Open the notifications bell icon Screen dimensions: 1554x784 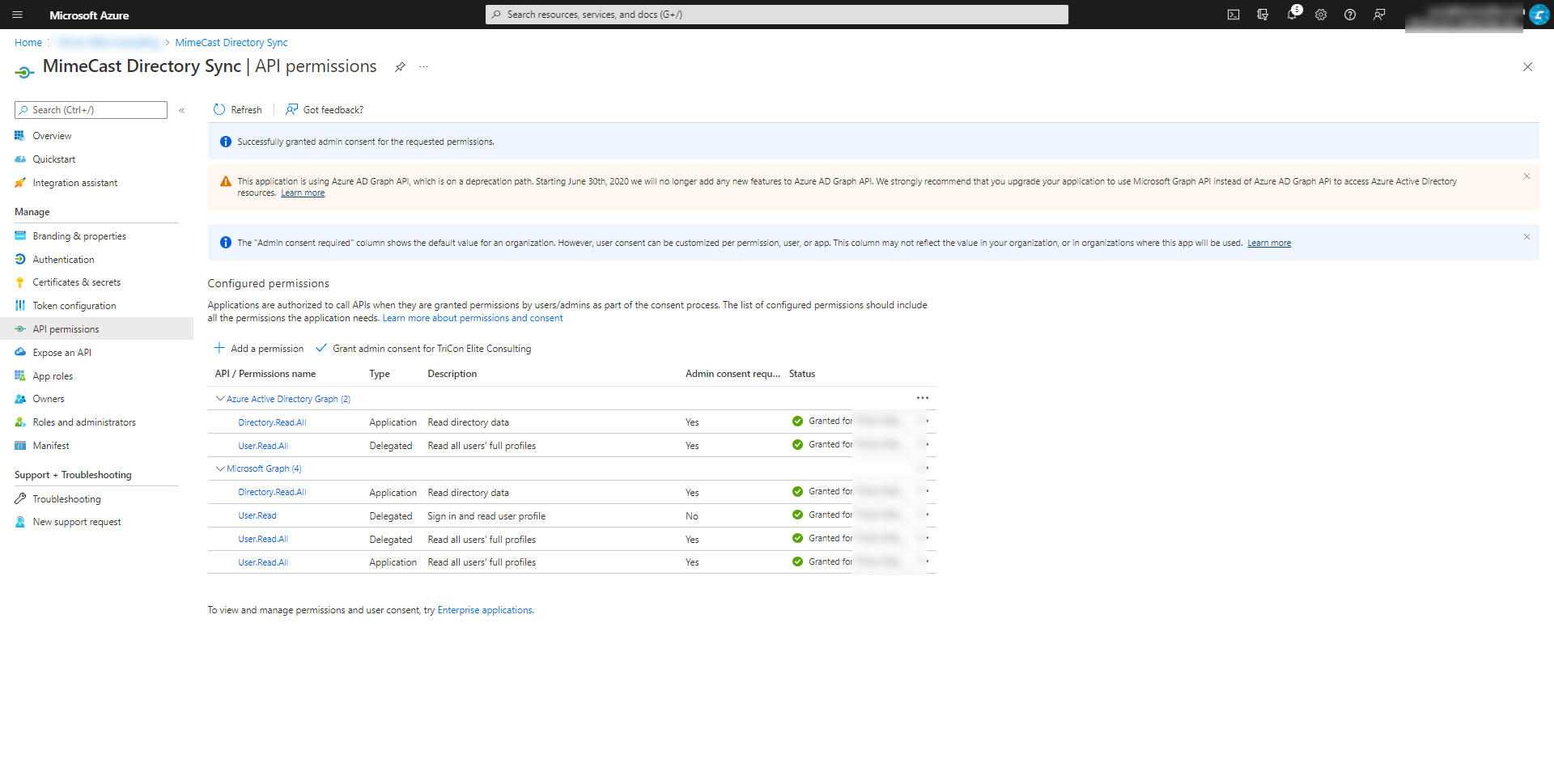1292,15
